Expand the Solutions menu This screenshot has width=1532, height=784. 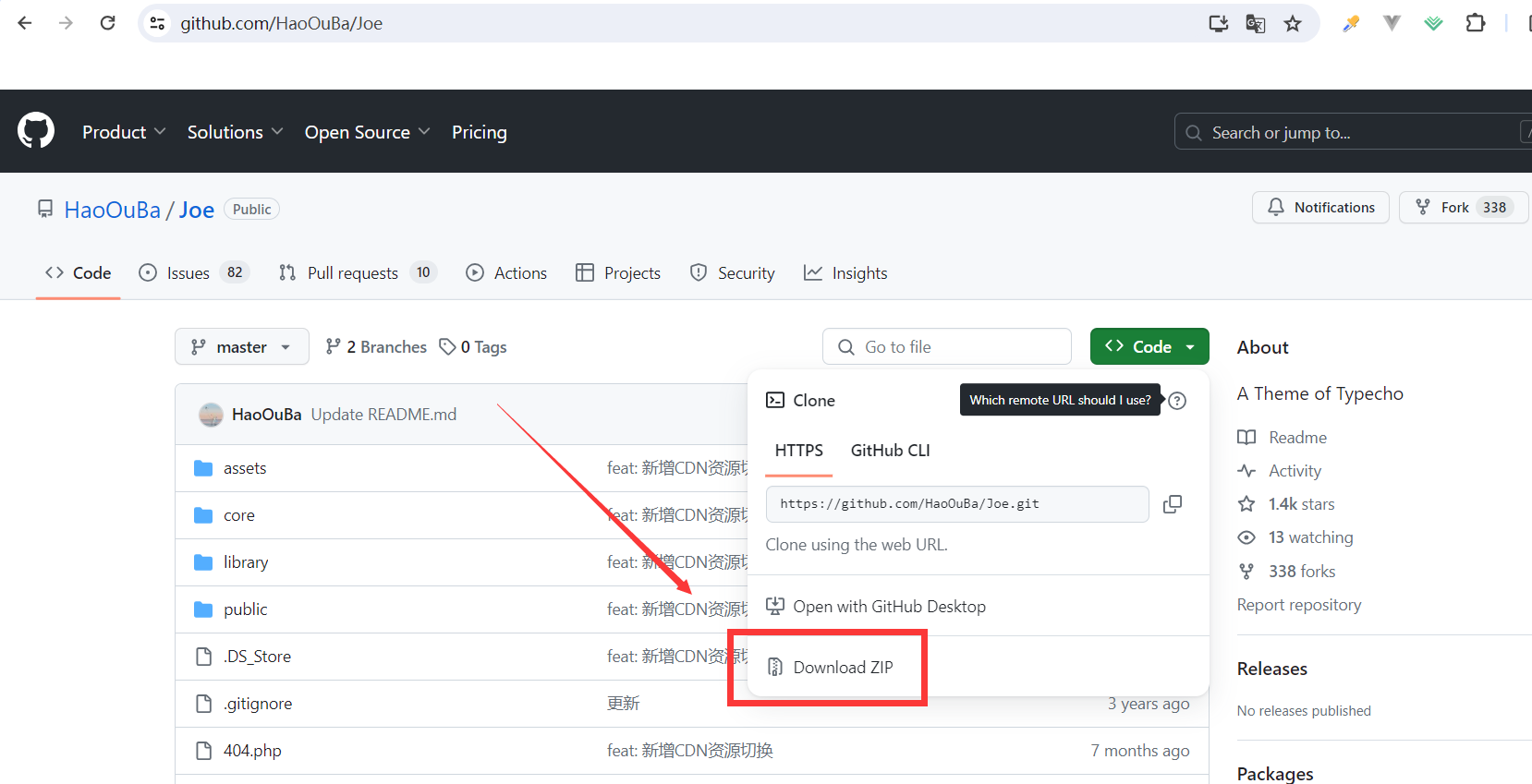(x=235, y=132)
